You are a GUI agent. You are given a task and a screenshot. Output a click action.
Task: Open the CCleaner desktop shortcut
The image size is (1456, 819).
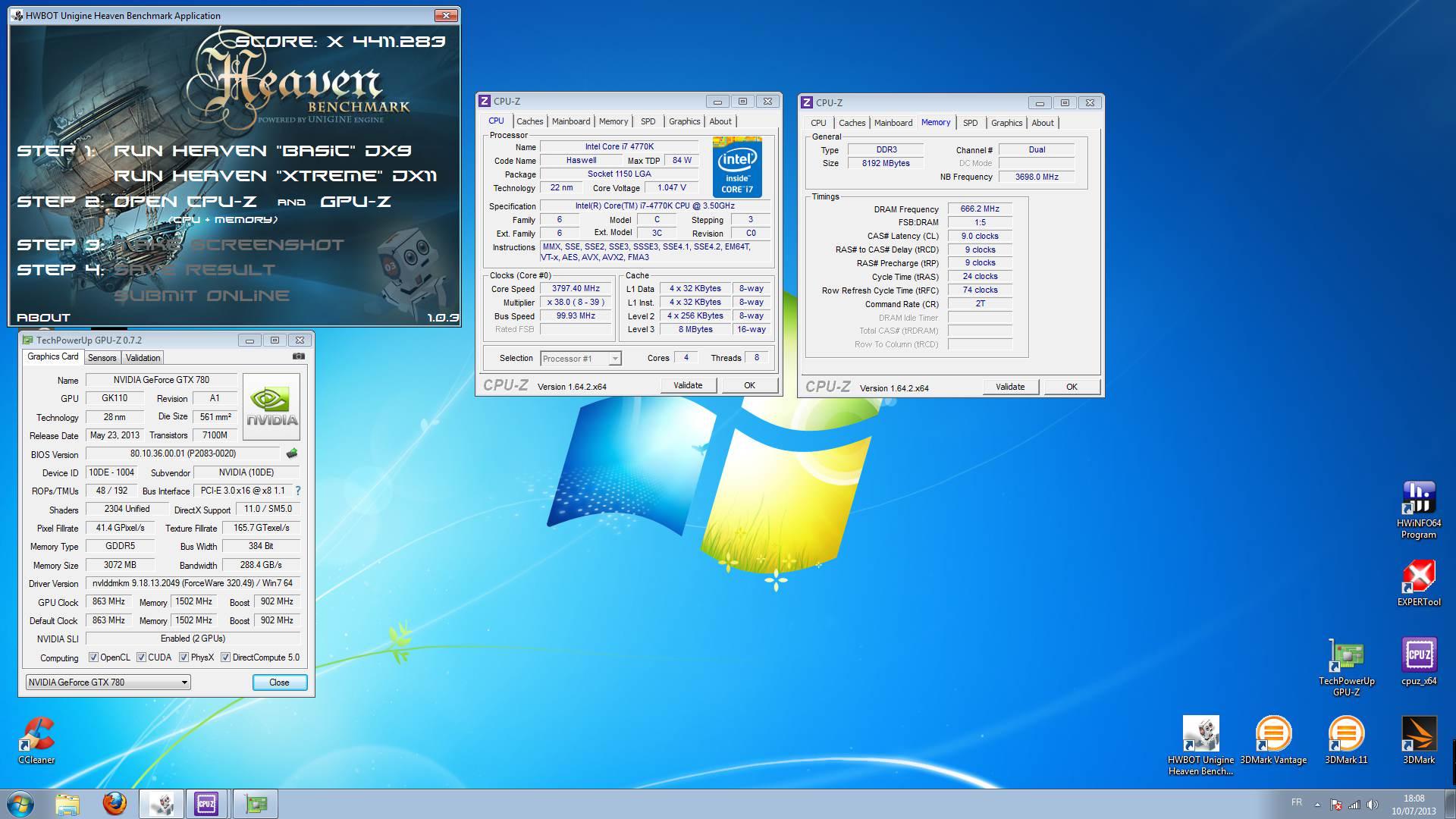pos(36,741)
